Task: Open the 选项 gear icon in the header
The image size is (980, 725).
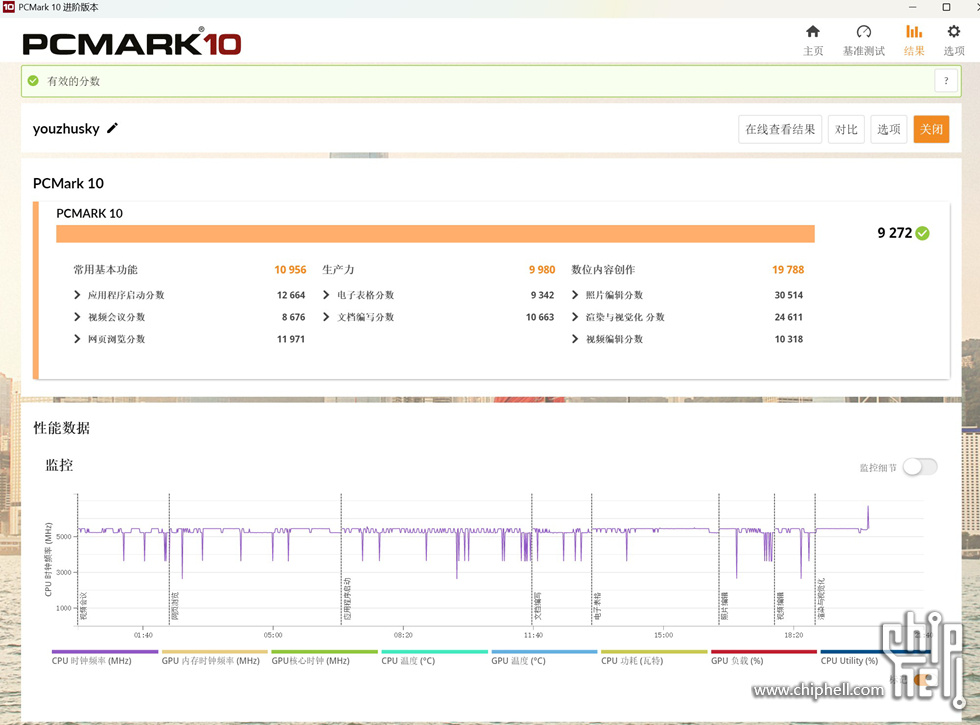Action: coord(953,31)
